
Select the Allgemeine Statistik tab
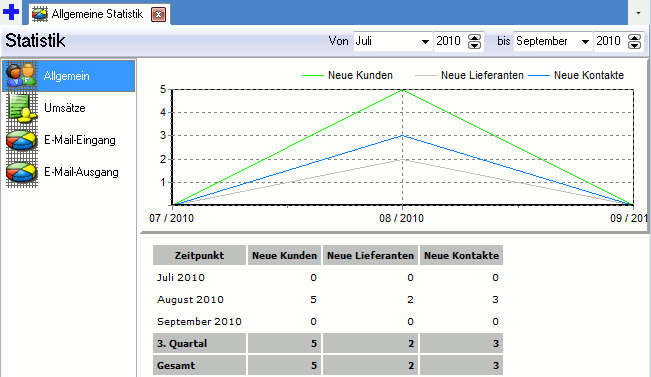99,14
